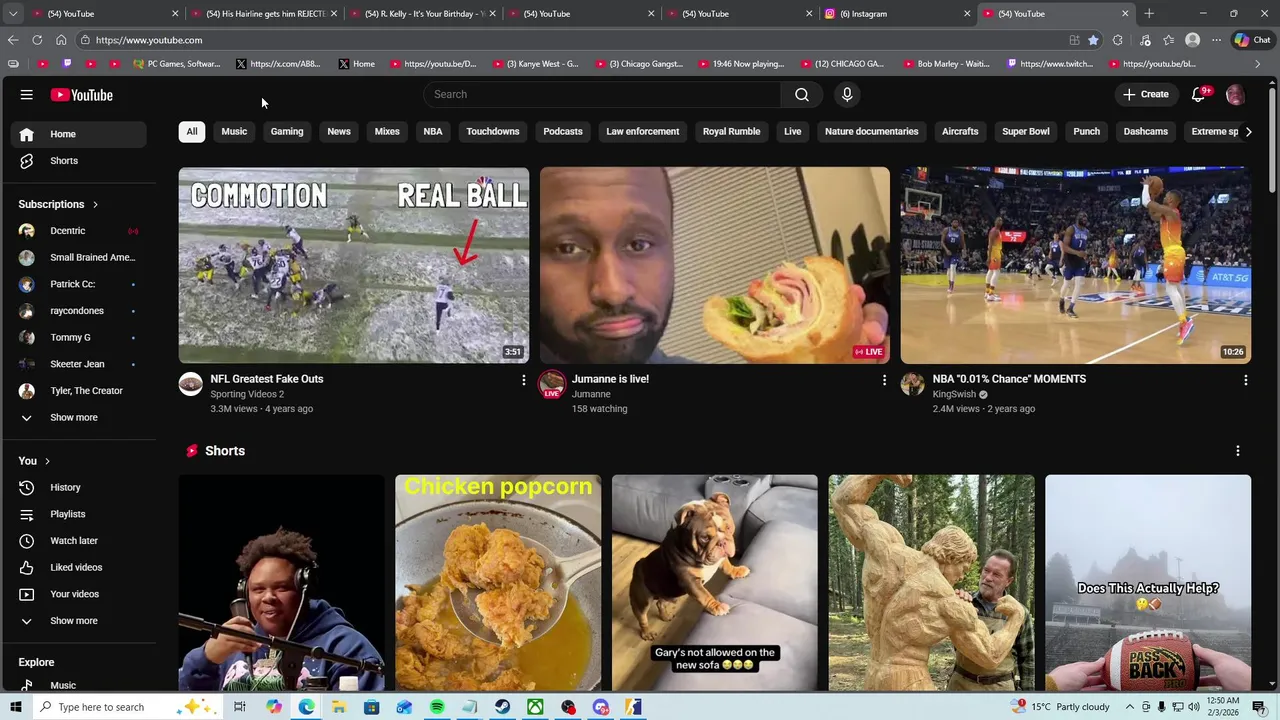Select the All filter chip

pos(192,132)
